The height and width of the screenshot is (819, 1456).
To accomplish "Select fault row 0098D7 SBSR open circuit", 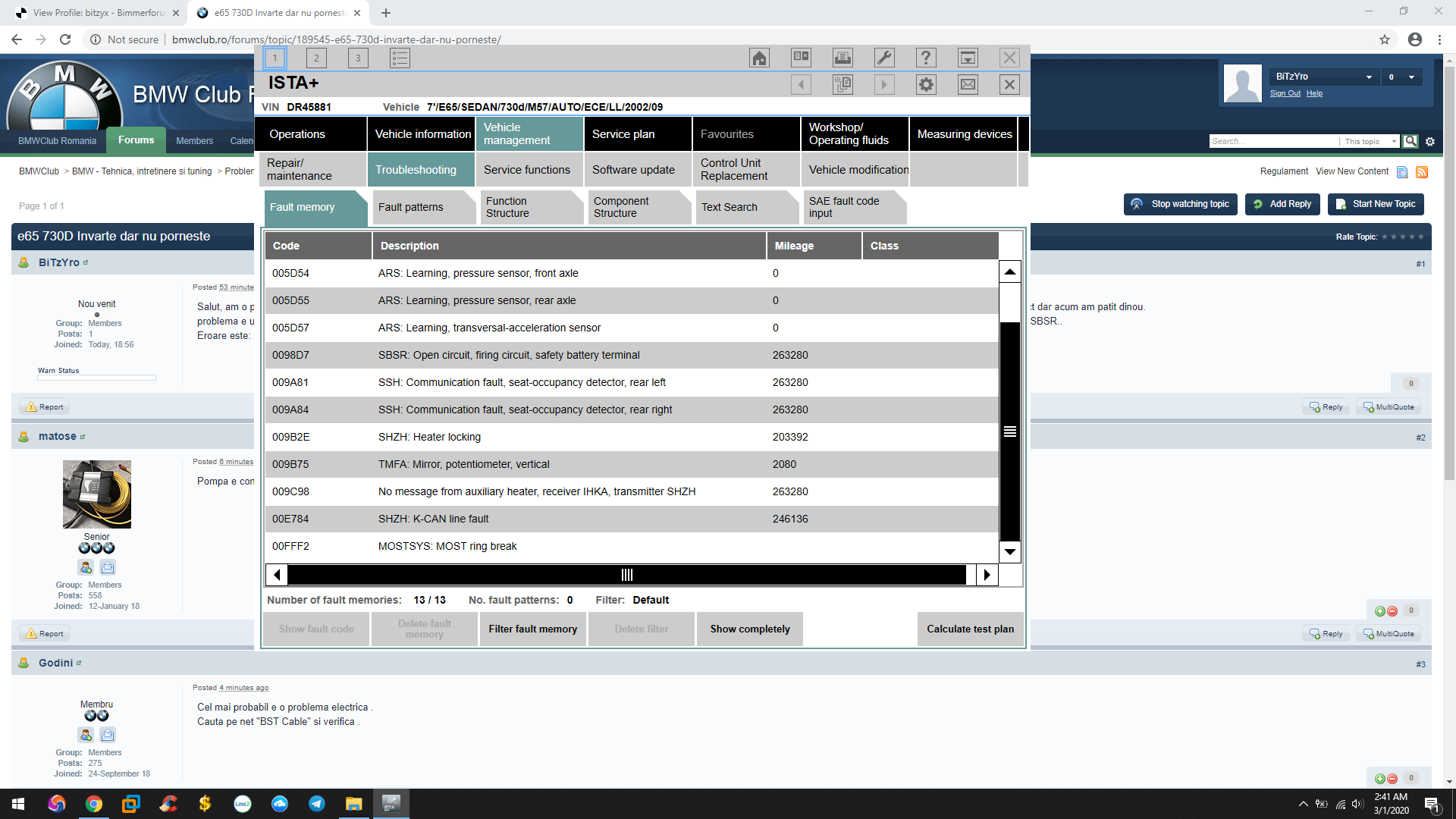I will coord(632,355).
